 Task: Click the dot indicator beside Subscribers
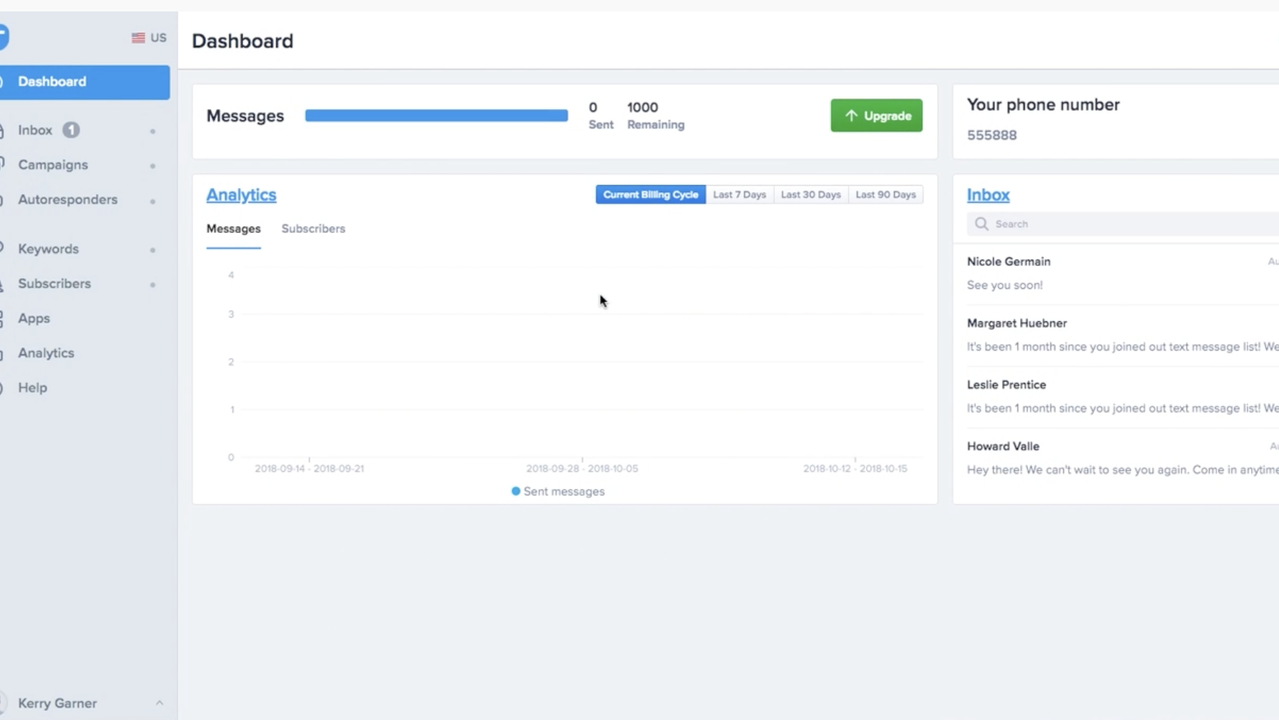point(152,285)
